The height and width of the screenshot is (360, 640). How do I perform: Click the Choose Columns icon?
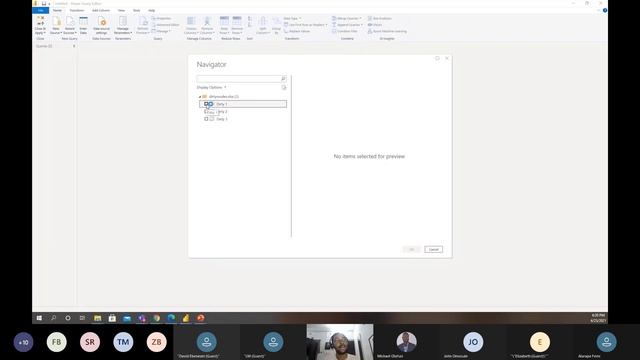191,21
